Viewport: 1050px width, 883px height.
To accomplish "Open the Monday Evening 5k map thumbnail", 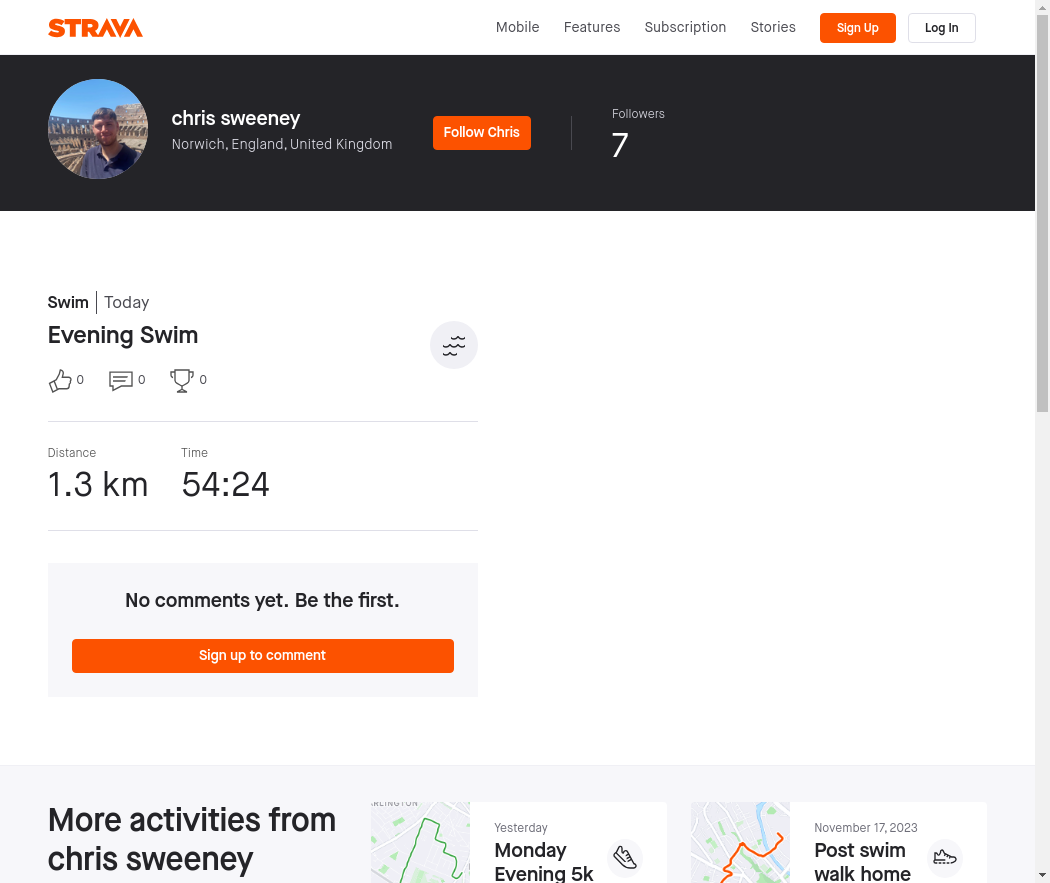I will tap(421, 842).
